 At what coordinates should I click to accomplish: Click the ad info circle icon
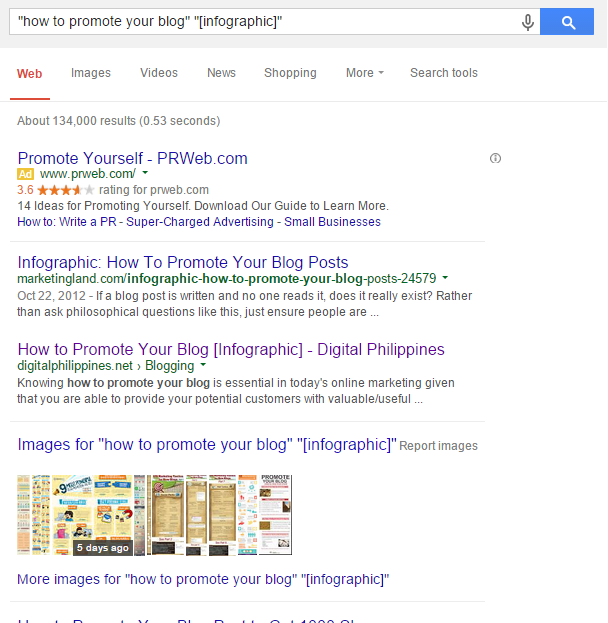495,158
